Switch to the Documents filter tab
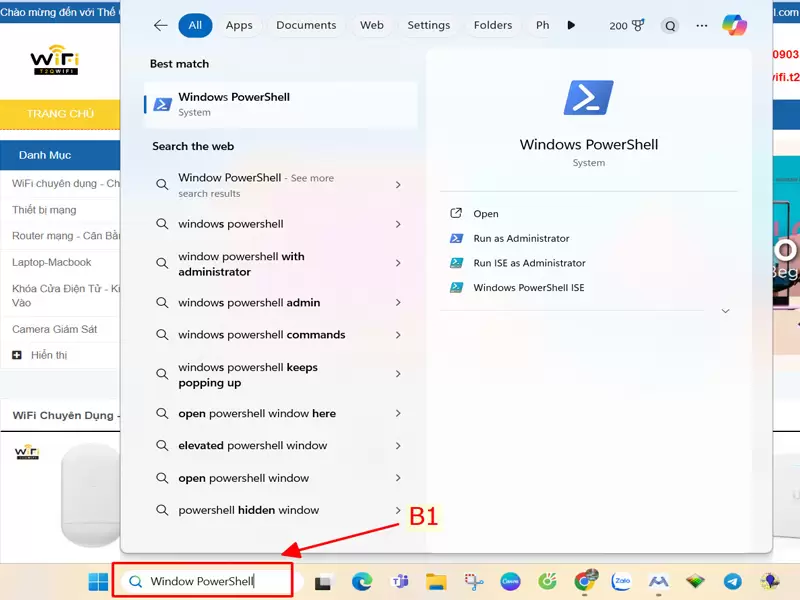 click(306, 25)
